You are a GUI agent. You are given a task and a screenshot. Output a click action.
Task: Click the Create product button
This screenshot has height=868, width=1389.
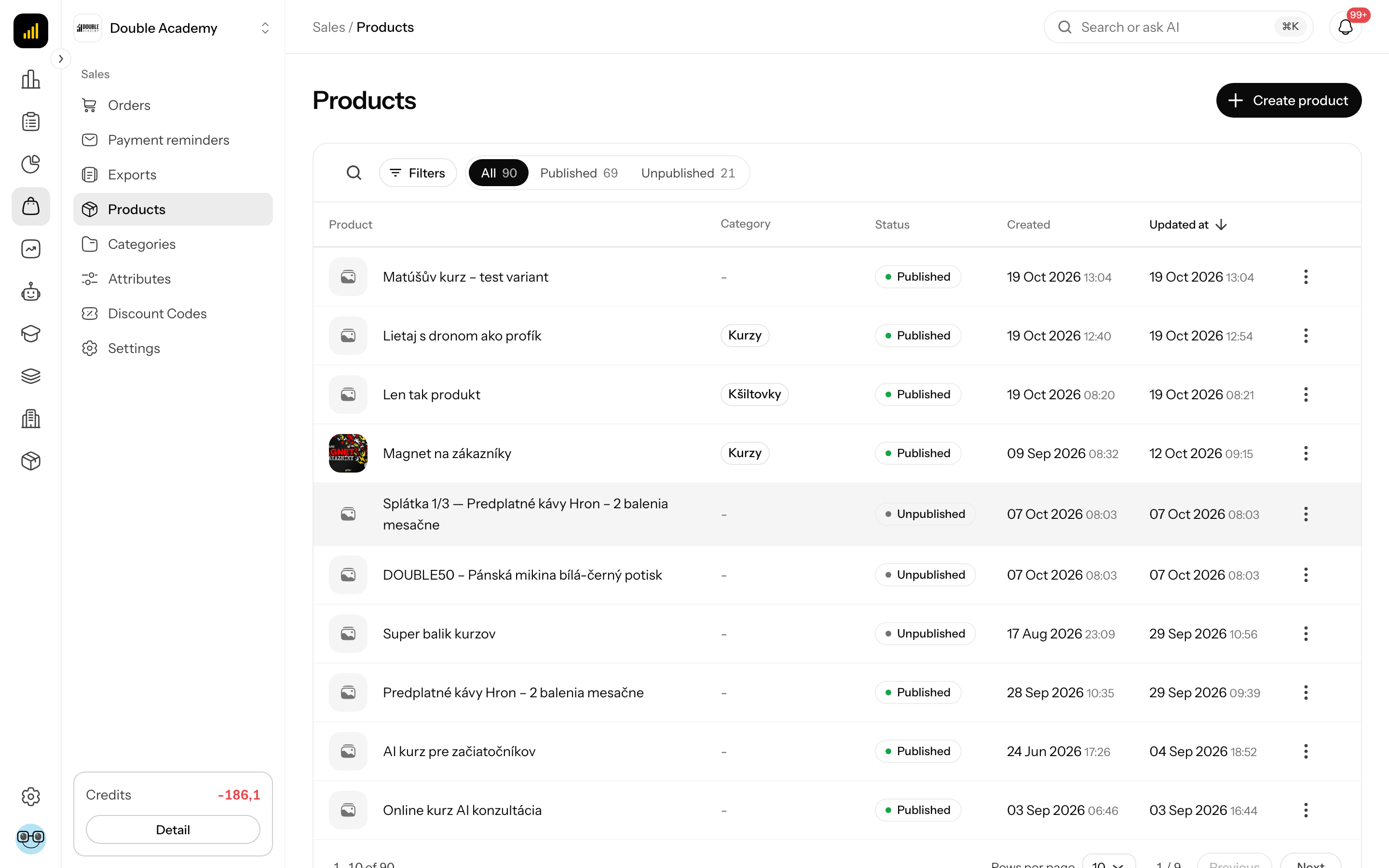(1289, 100)
